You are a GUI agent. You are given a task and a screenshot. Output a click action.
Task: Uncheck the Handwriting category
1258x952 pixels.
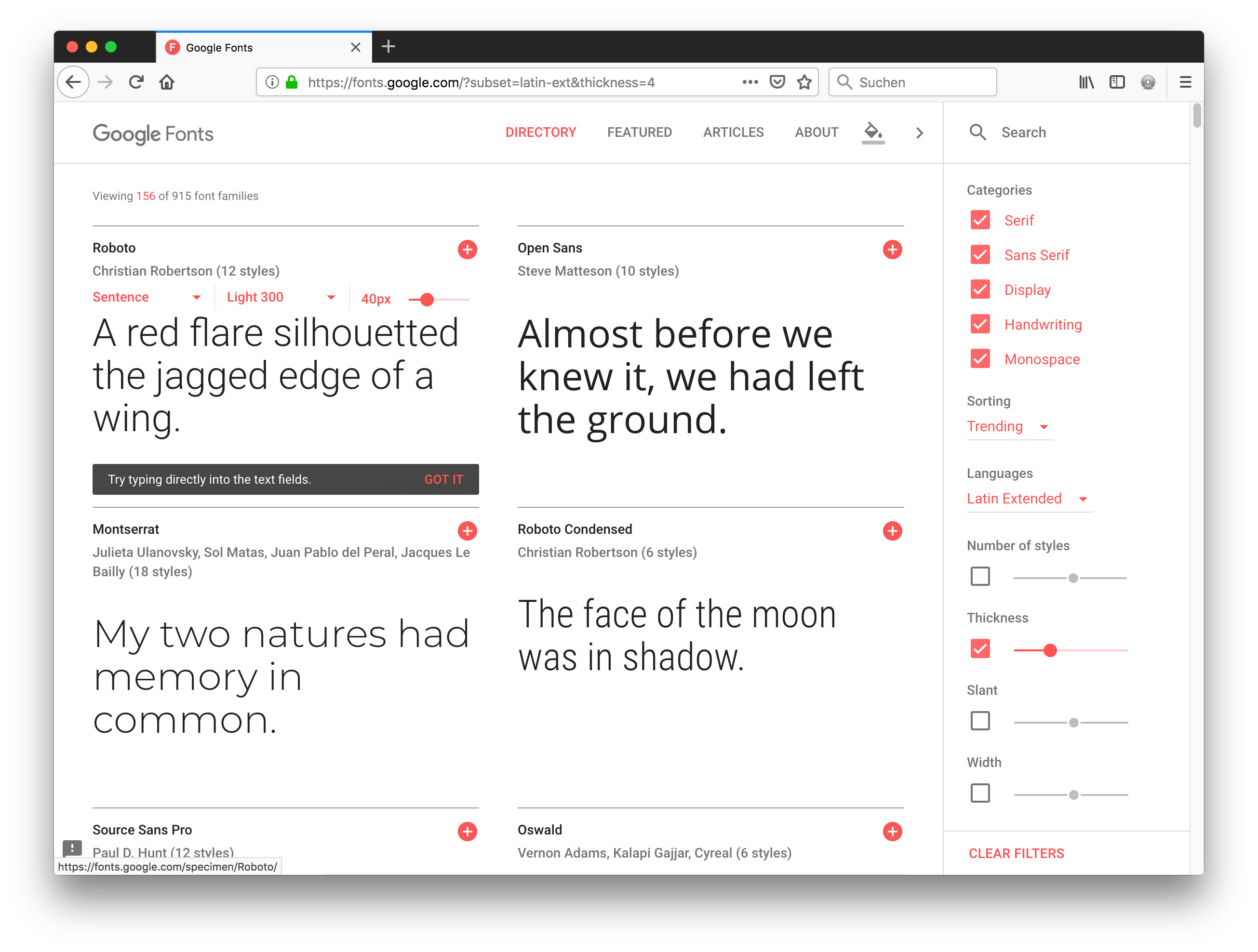(979, 324)
